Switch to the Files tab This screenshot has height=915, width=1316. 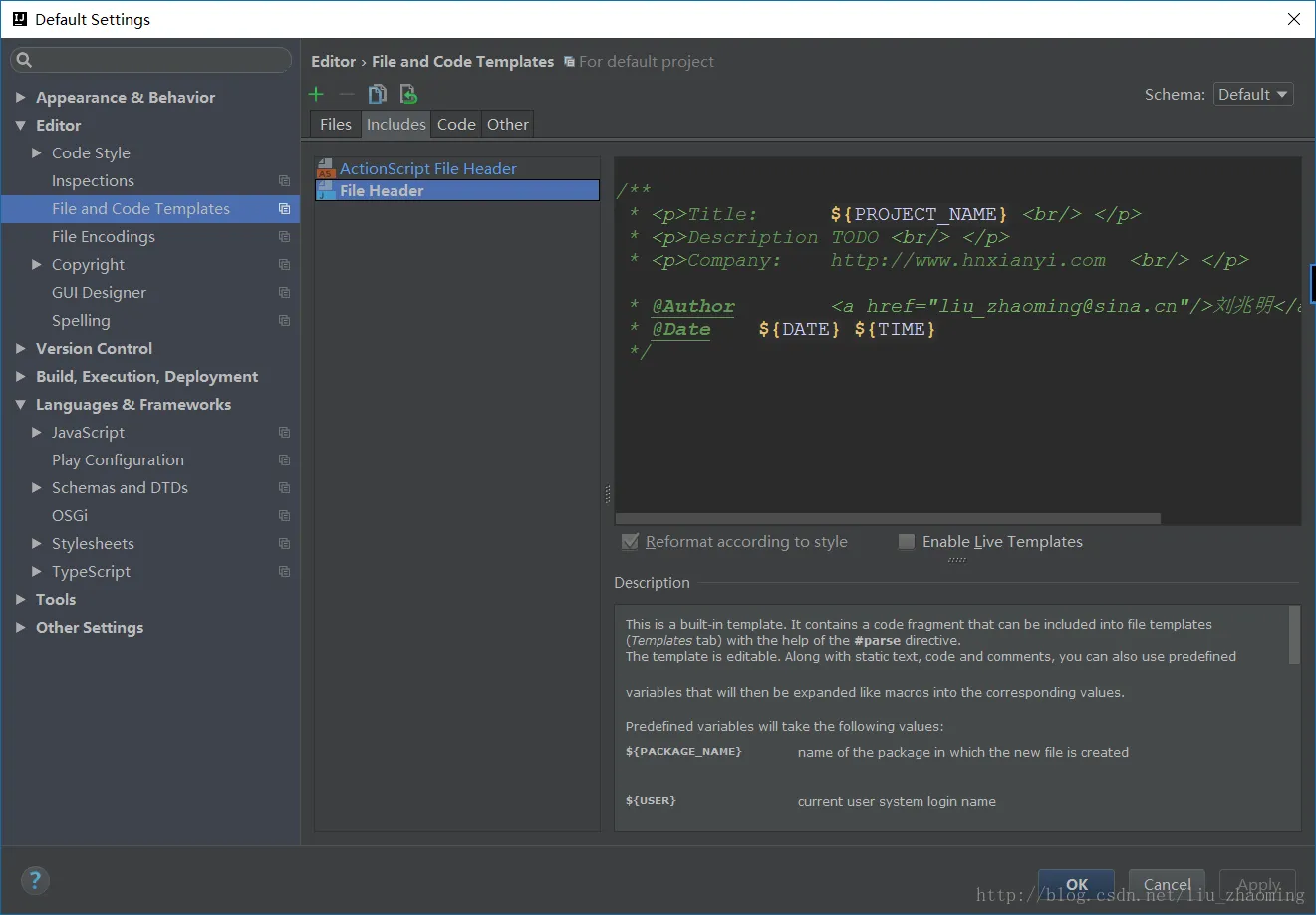click(x=335, y=124)
